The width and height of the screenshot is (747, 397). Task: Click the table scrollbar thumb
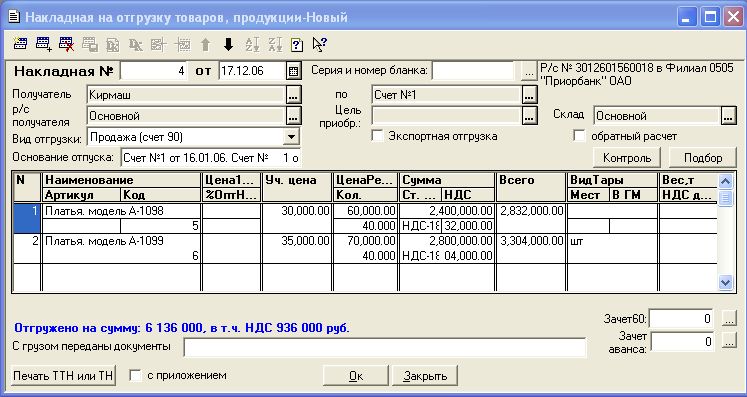(725, 197)
